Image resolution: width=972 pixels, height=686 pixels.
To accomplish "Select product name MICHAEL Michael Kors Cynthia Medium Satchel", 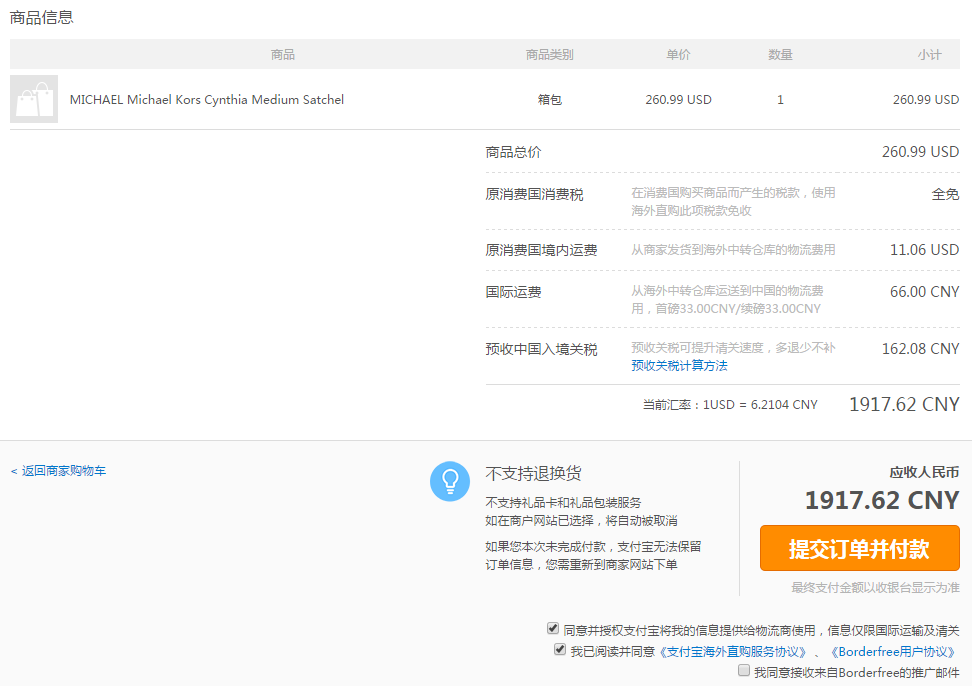I will pyautogui.click(x=206, y=100).
